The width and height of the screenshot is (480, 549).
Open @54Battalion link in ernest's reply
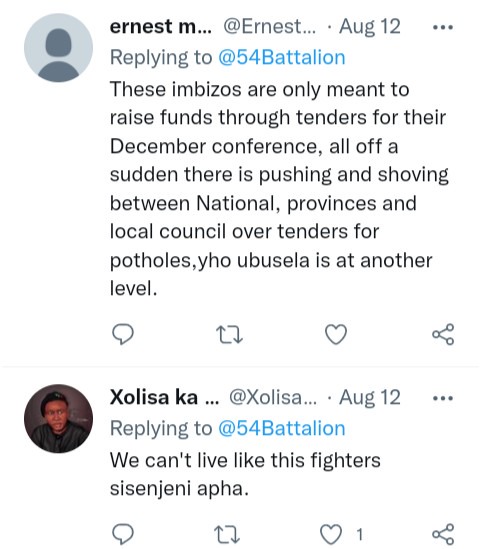(281, 57)
